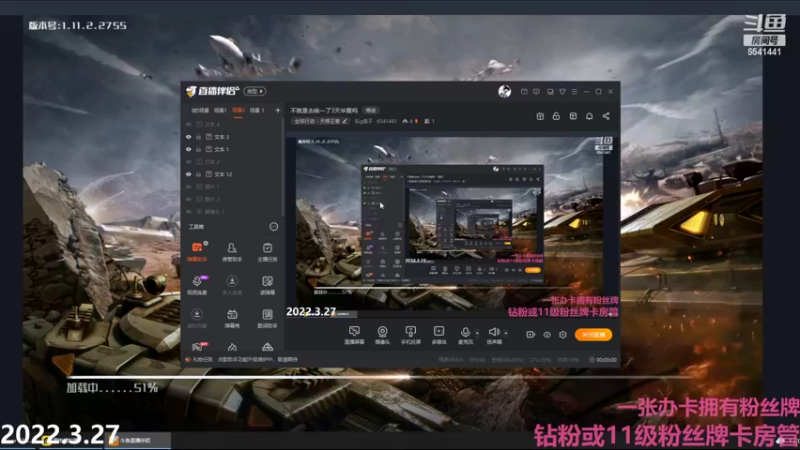This screenshot has height=450, width=800.
Task: Toggle the lock on 文本 3 layer
Action: tap(198, 137)
